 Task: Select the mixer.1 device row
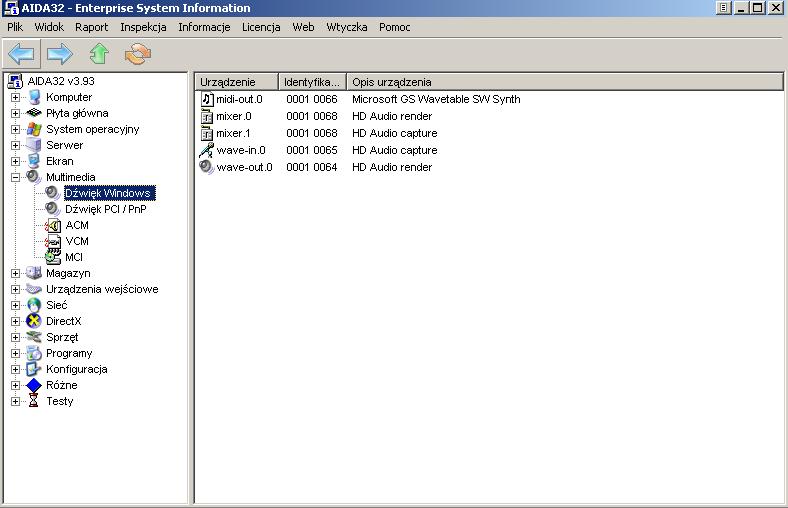488,133
